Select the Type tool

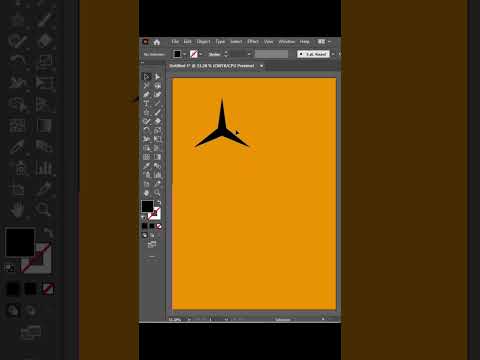coord(147,104)
